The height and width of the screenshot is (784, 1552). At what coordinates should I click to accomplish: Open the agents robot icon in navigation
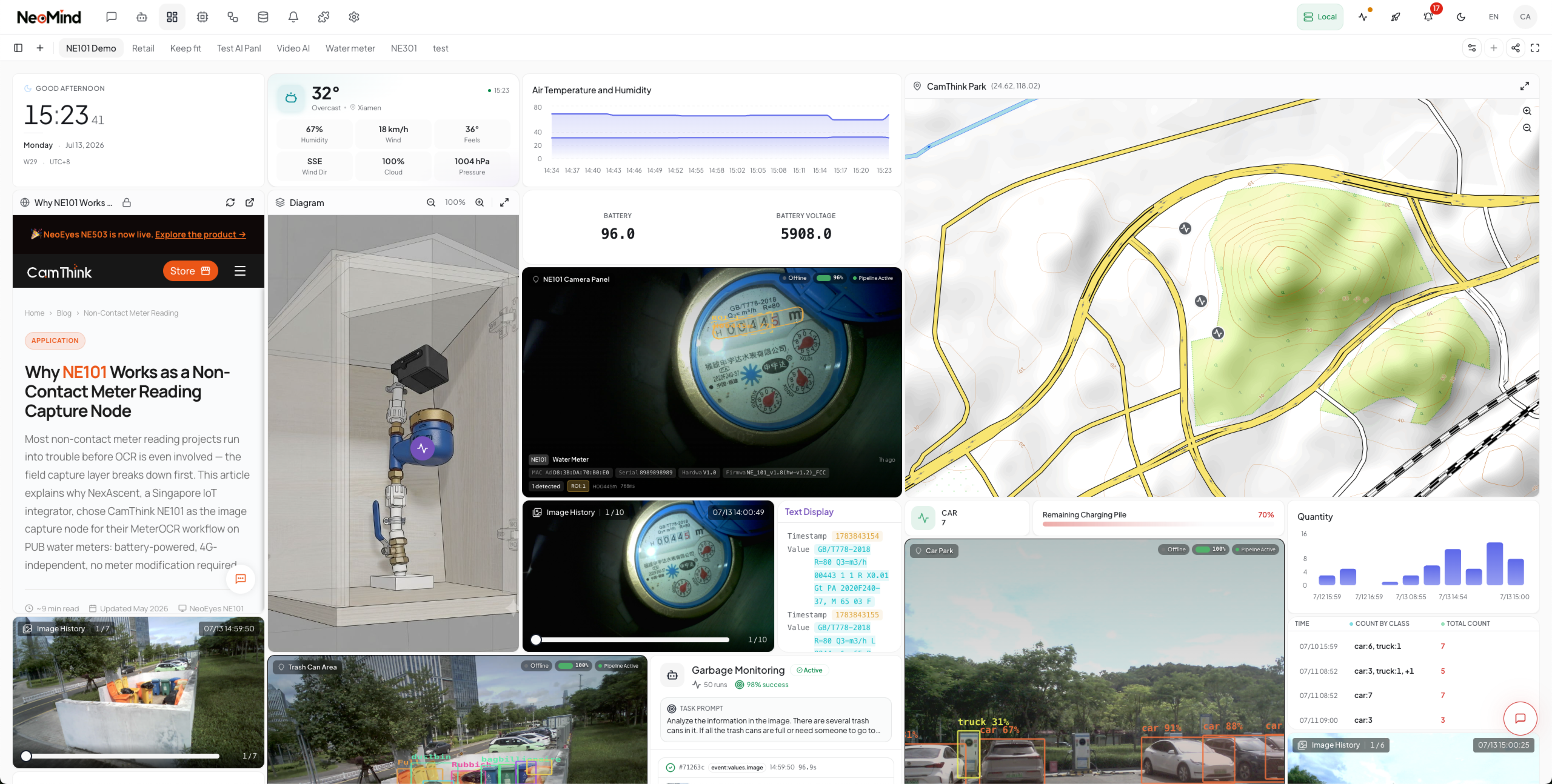click(x=142, y=17)
